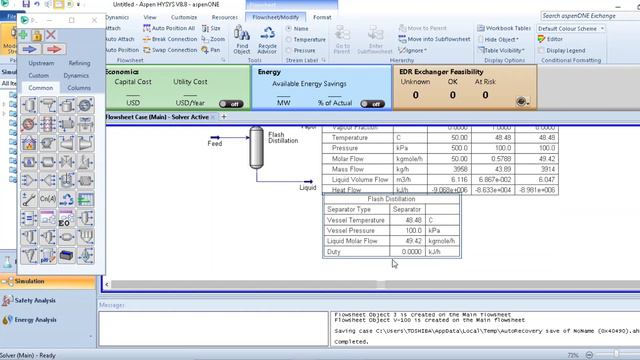Switch palette to the Upstream tab
The height and width of the screenshot is (360, 640).
click(x=41, y=63)
